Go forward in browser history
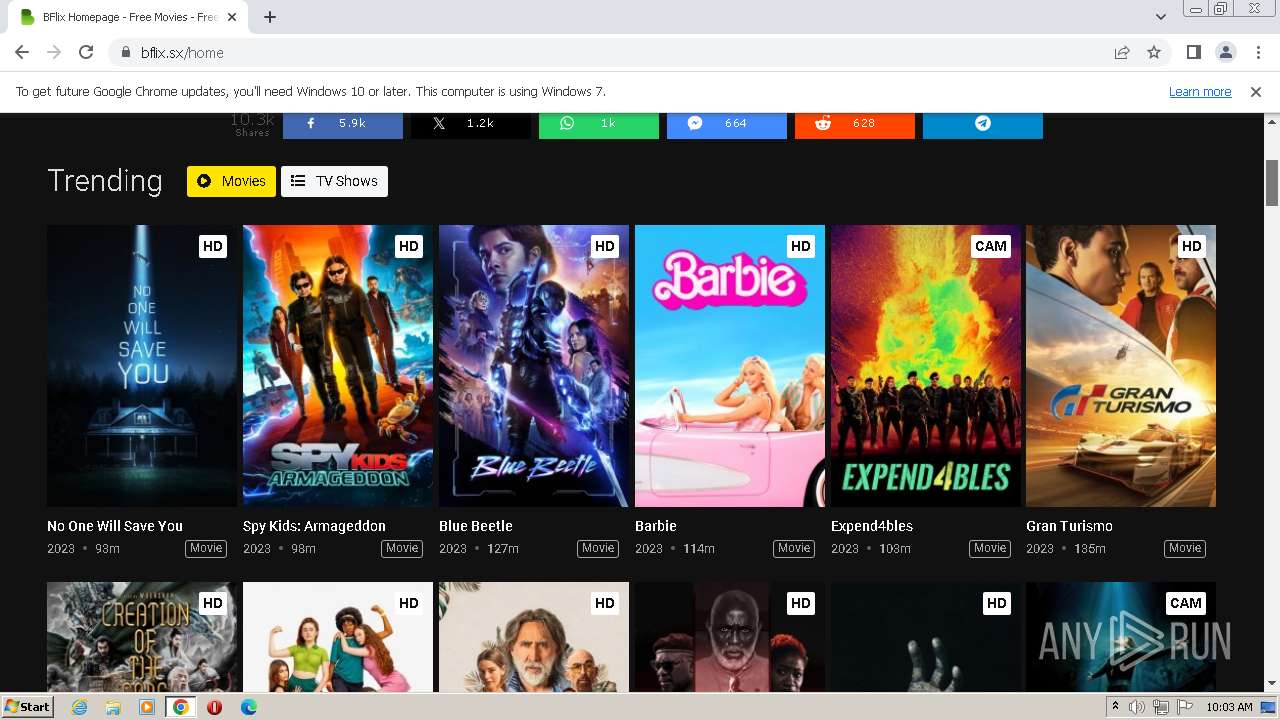 click(54, 52)
